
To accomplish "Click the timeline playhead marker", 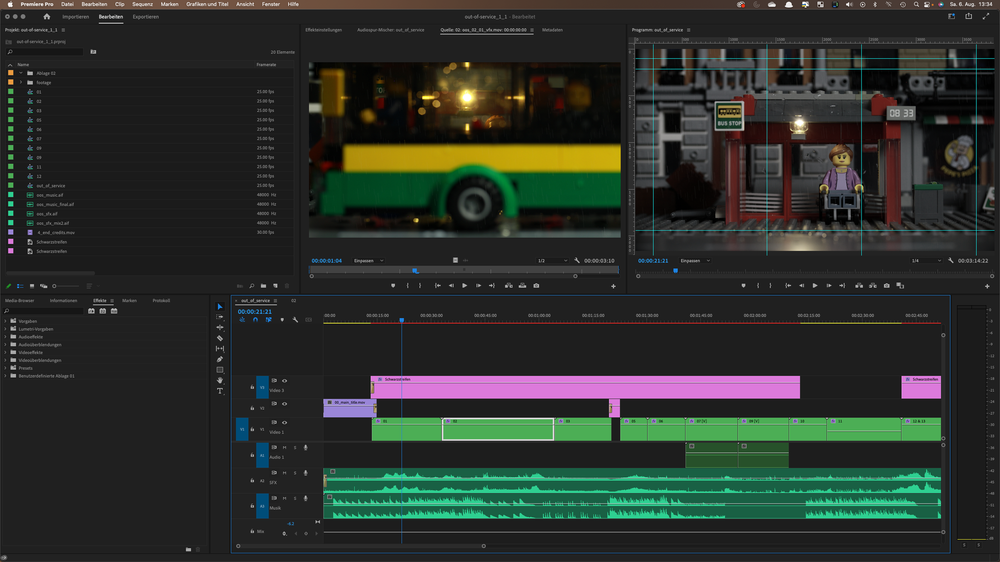I will tap(402, 320).
